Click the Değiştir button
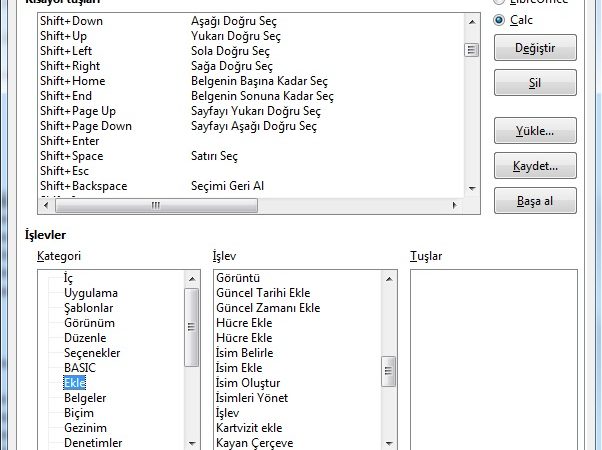Screen dimensions: 602x450 pos(534,48)
